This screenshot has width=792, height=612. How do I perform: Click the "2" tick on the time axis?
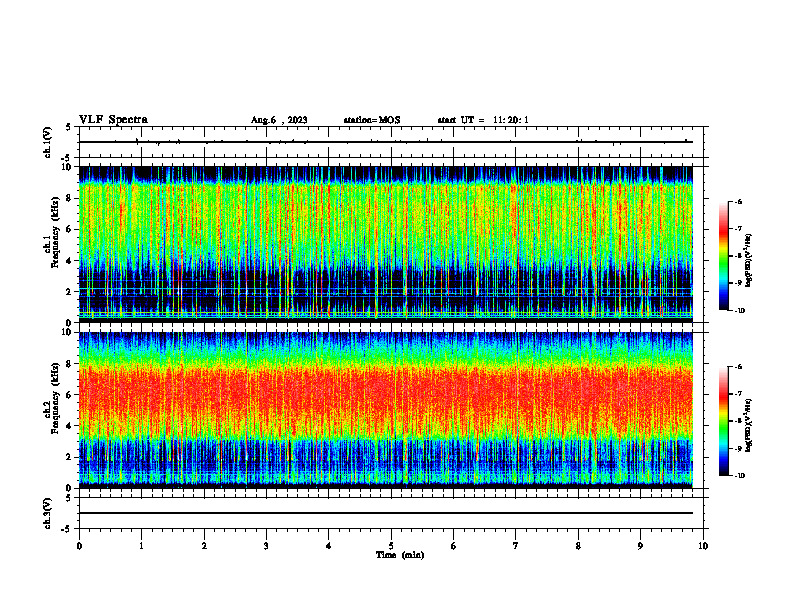(x=204, y=546)
